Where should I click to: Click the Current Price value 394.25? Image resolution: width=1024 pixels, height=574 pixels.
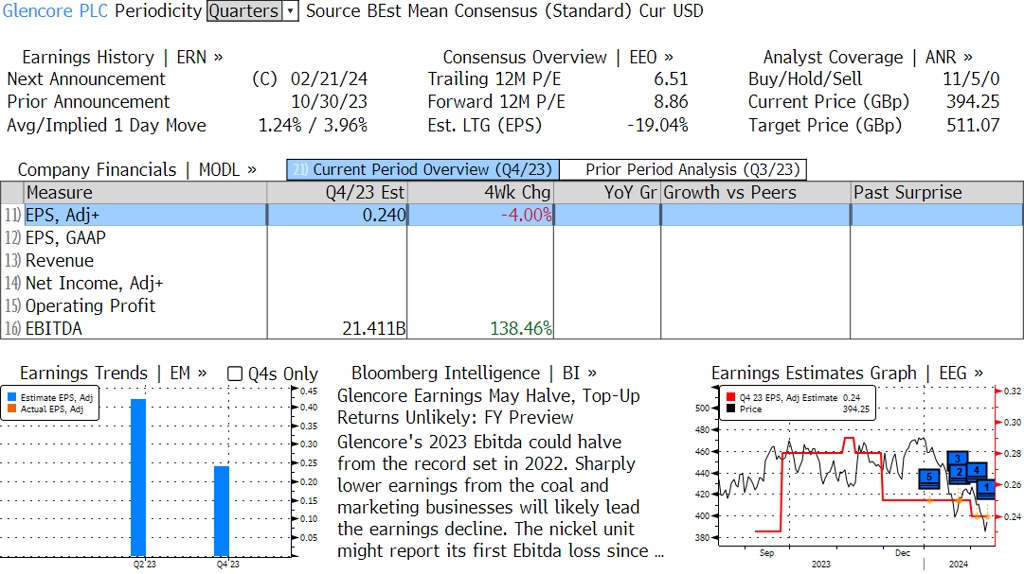[x=973, y=102]
